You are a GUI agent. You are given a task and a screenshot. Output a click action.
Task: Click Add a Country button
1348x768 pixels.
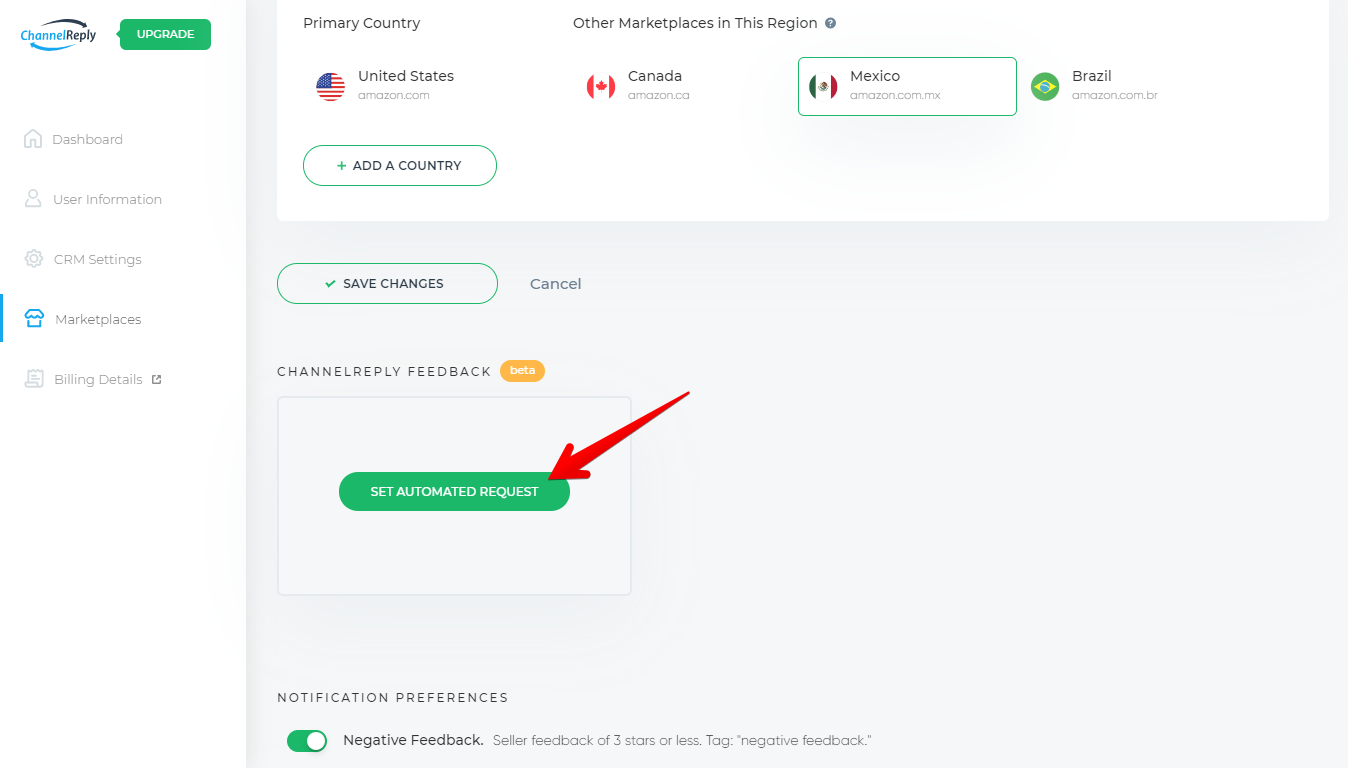click(400, 166)
